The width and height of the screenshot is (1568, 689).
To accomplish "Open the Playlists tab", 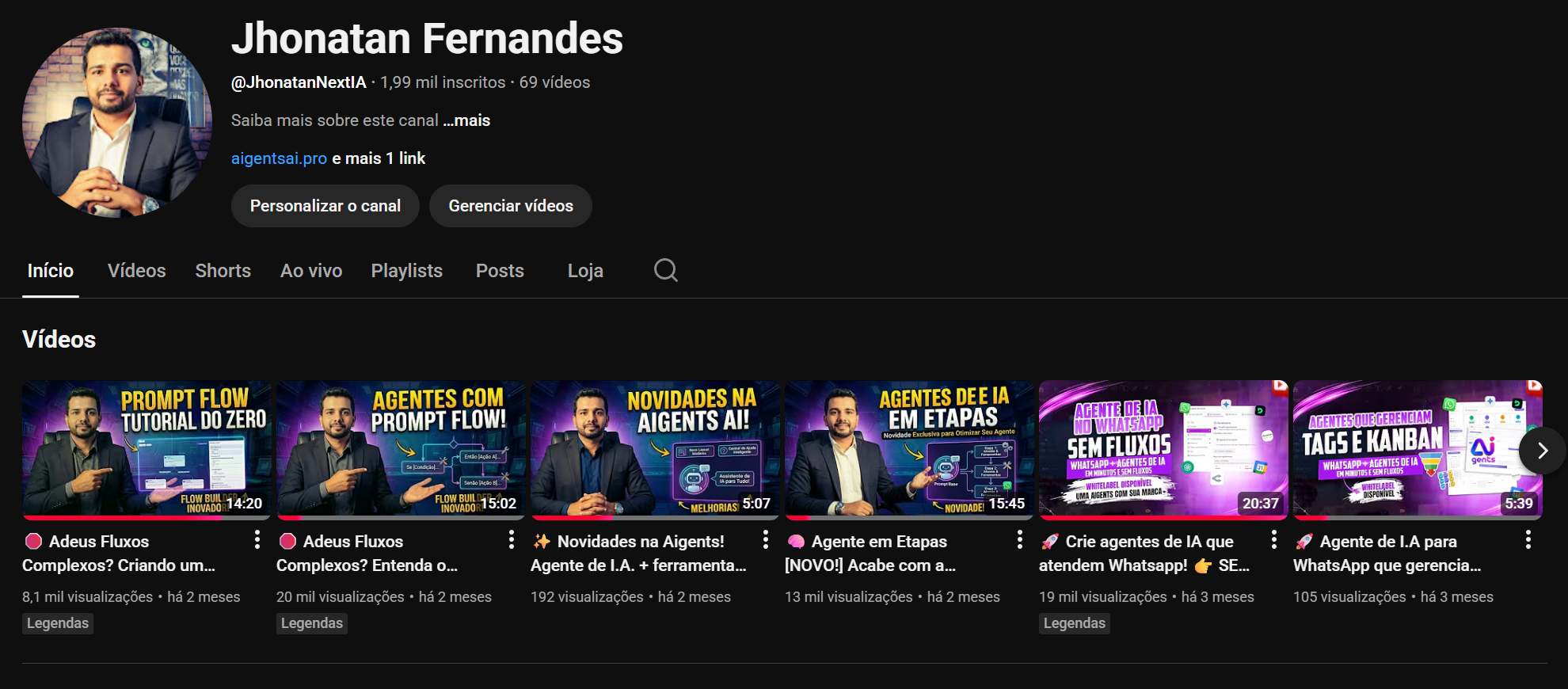I will [407, 271].
